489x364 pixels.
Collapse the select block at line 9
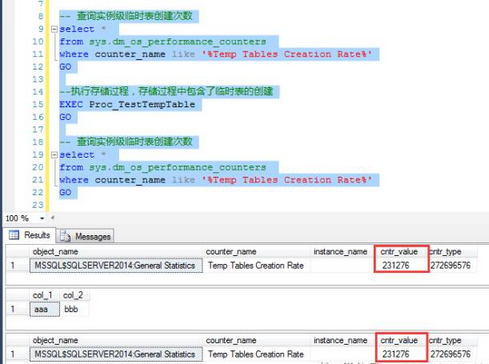[54, 29]
